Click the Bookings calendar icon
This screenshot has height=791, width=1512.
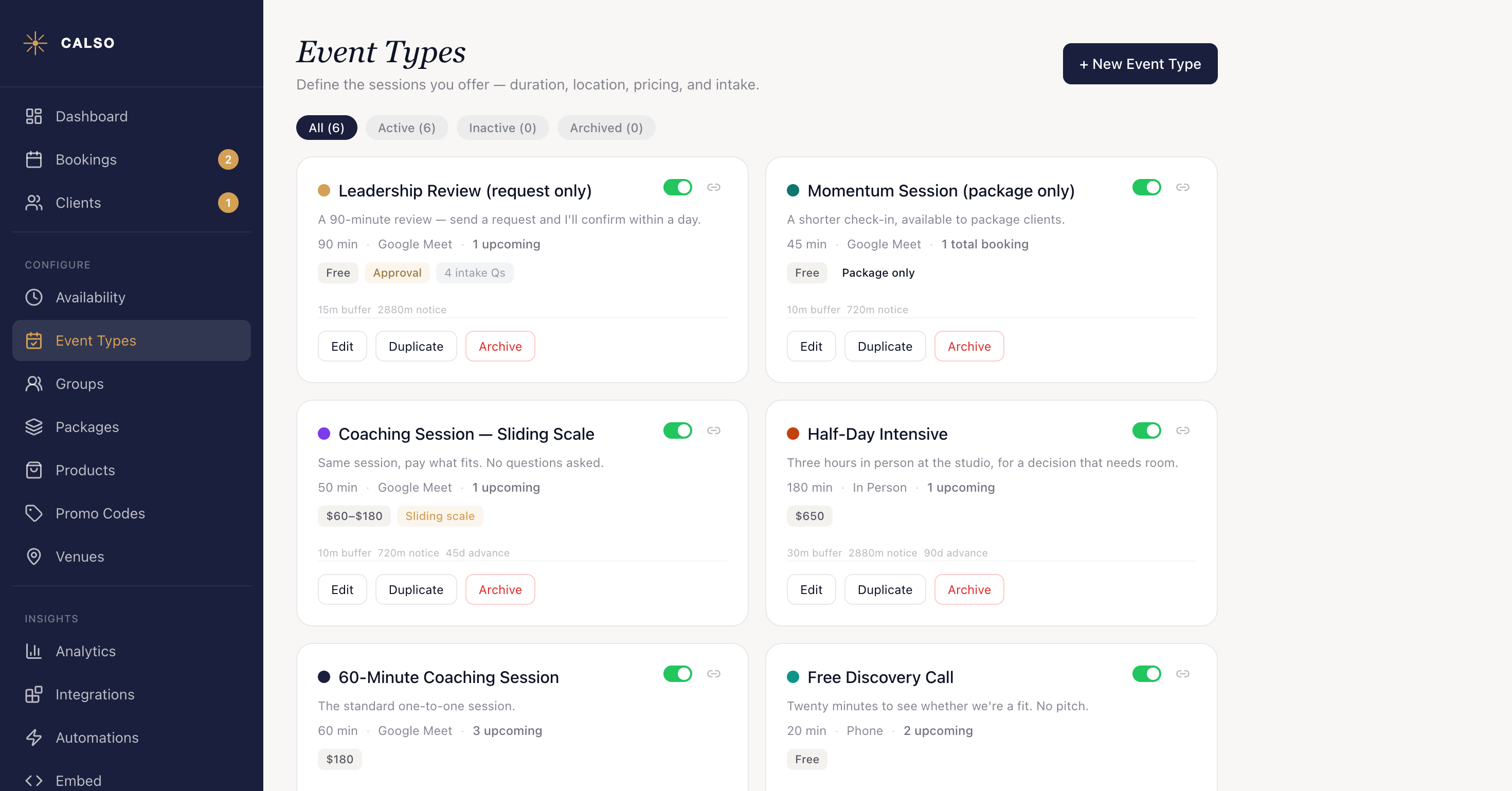coord(34,159)
